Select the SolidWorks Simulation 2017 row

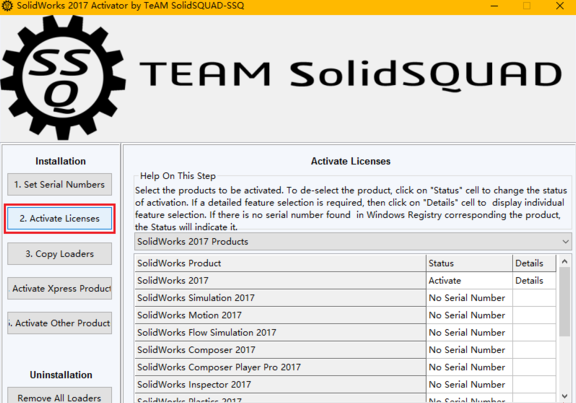pyautogui.click(x=280, y=298)
